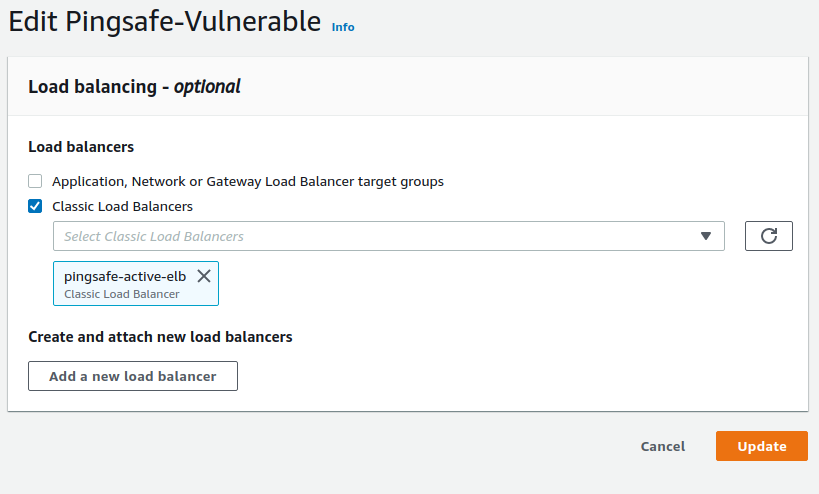Click the selected load balancer token box
The image size is (819, 494).
[x=136, y=284]
